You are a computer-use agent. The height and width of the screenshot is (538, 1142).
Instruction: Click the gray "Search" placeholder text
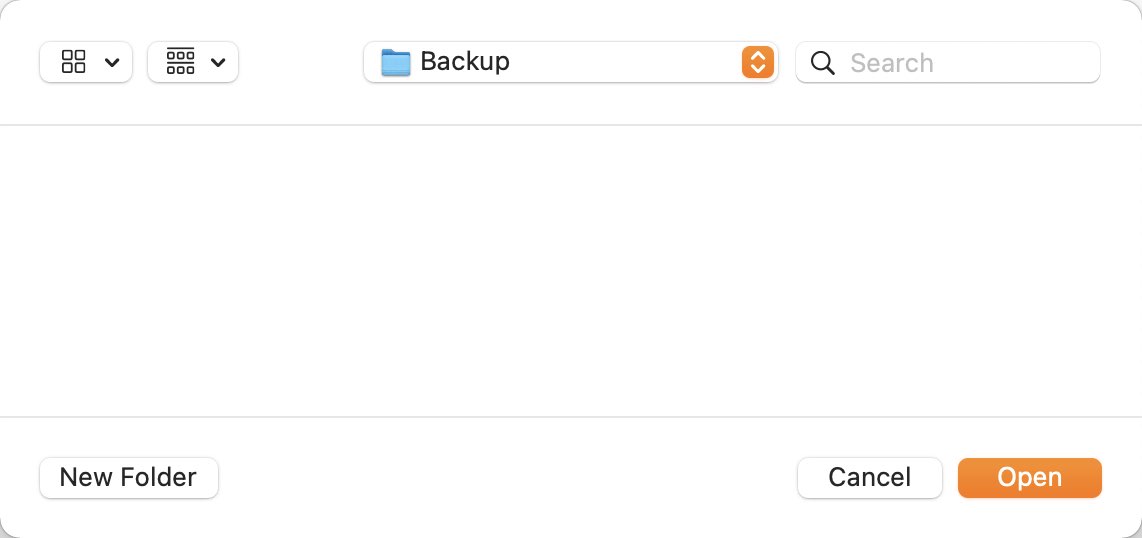[x=891, y=63]
